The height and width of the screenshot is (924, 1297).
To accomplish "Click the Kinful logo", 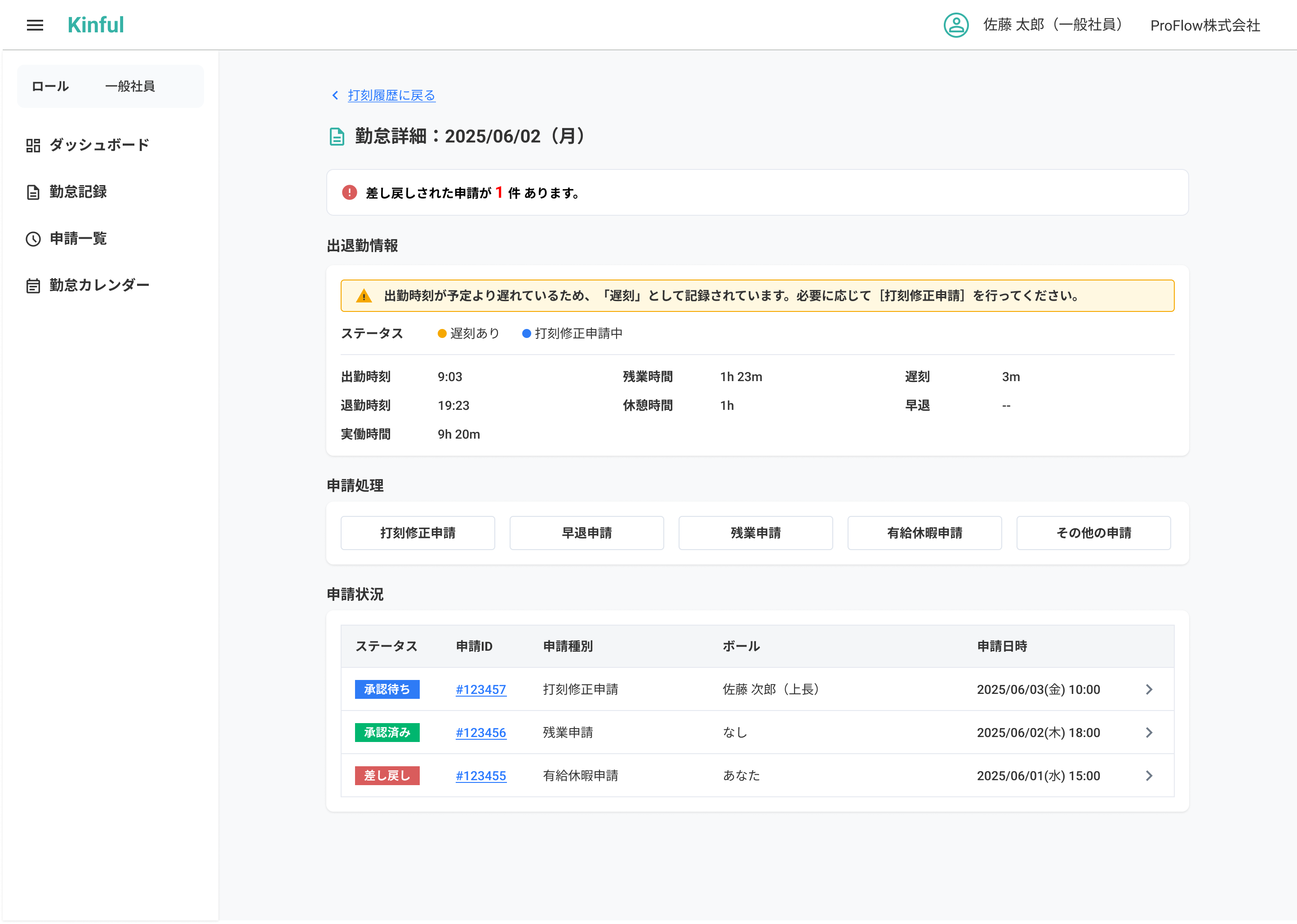I will [x=96, y=25].
